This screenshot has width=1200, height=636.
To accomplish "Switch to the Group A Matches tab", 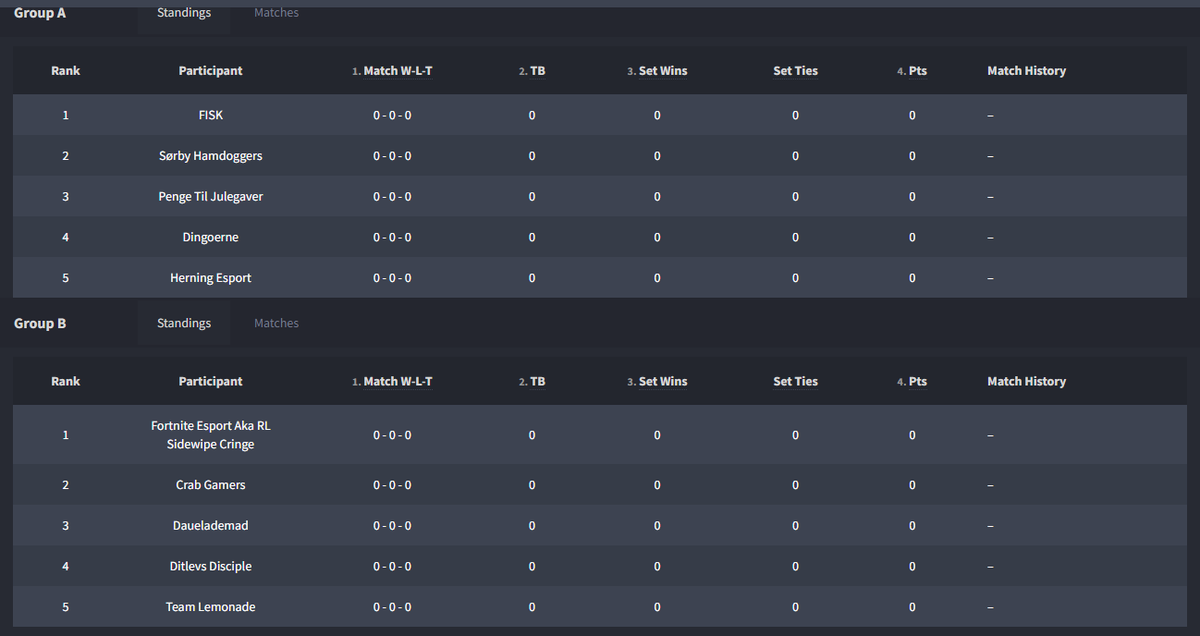I will point(276,14).
